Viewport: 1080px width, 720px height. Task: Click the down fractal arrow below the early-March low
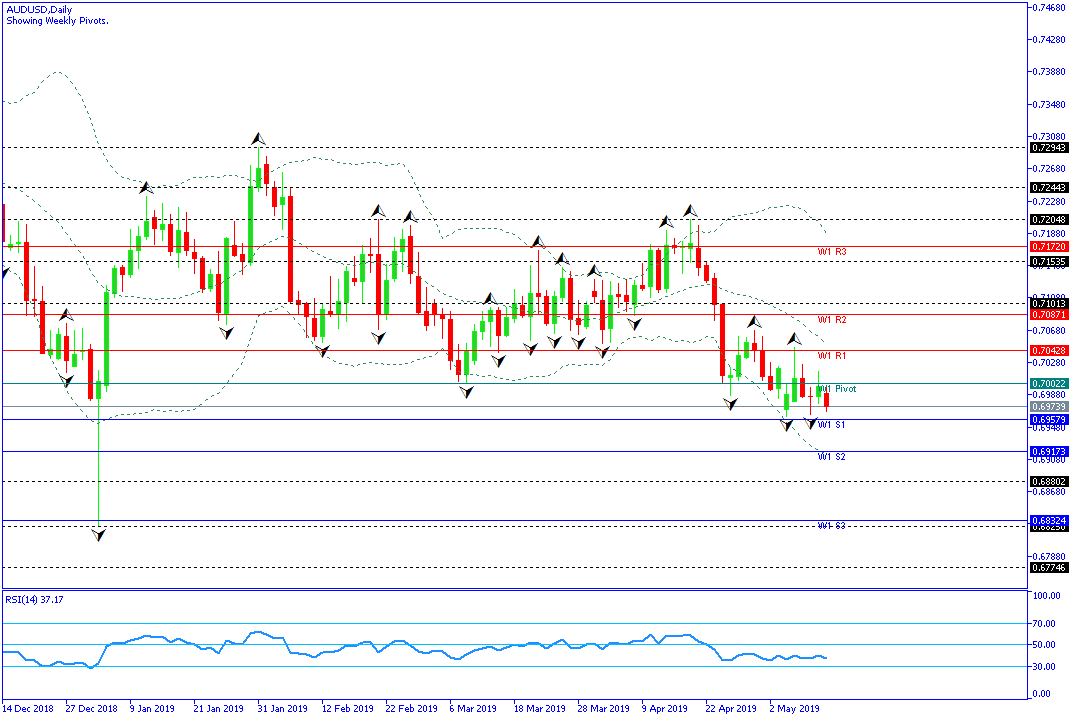pyautogui.click(x=467, y=393)
